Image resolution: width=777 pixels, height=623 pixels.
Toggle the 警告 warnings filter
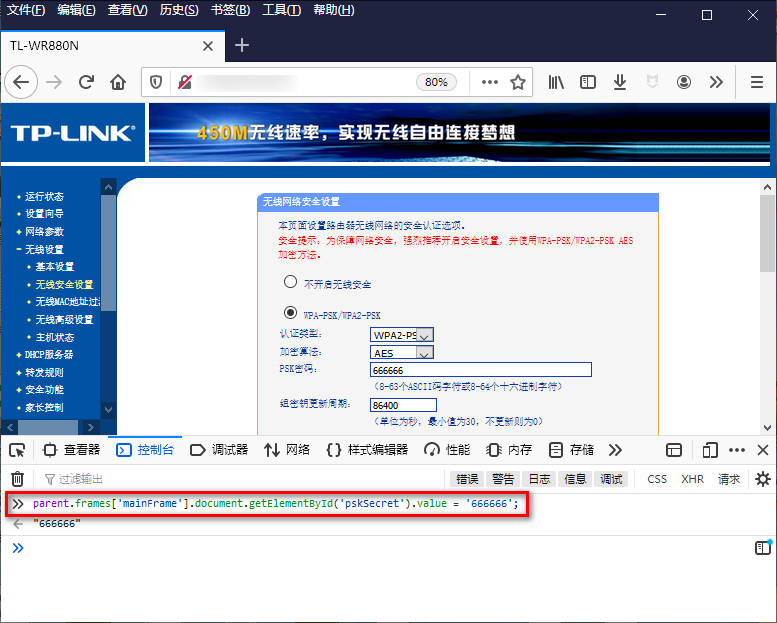(x=503, y=479)
